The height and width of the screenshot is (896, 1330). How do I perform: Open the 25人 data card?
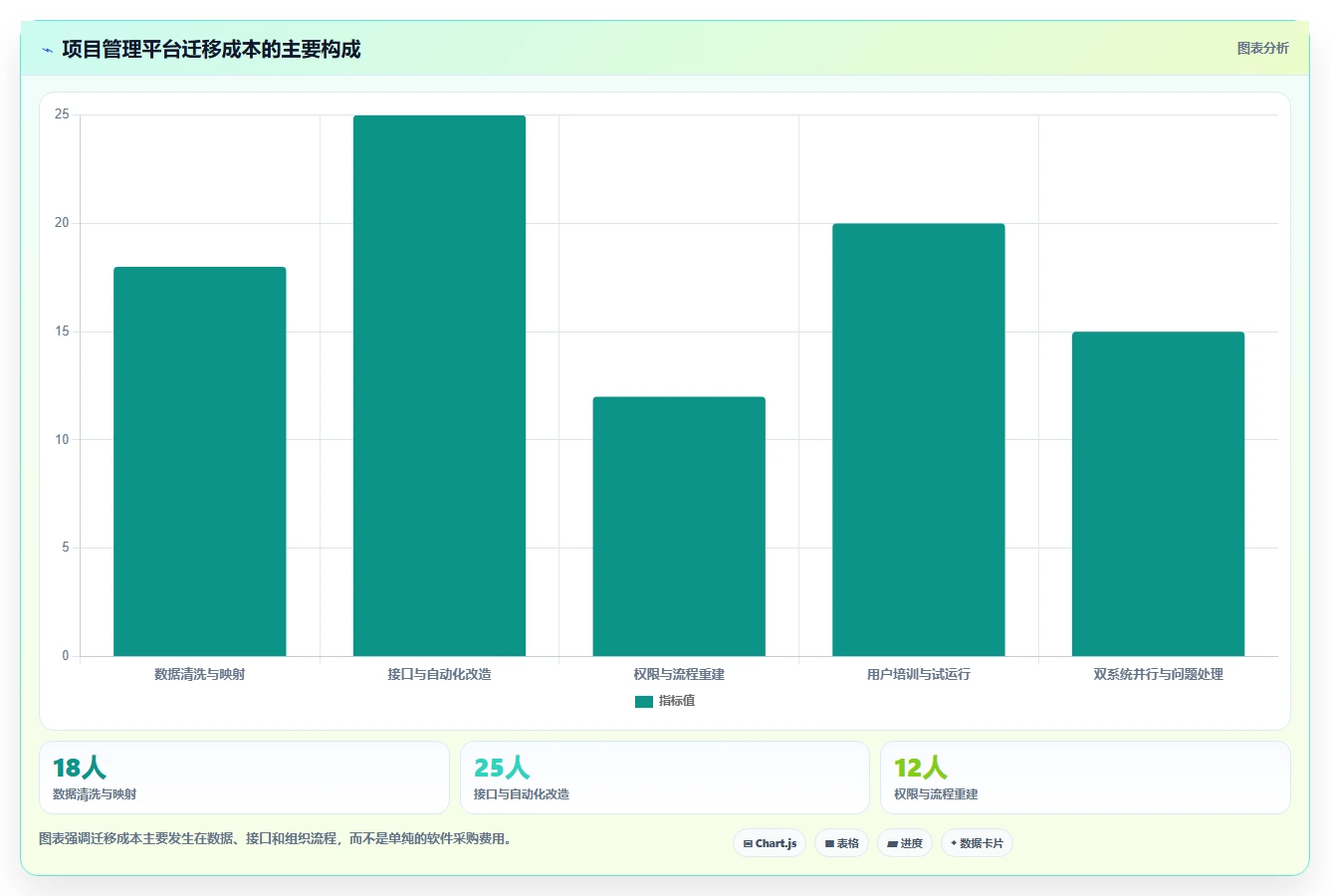click(x=665, y=778)
